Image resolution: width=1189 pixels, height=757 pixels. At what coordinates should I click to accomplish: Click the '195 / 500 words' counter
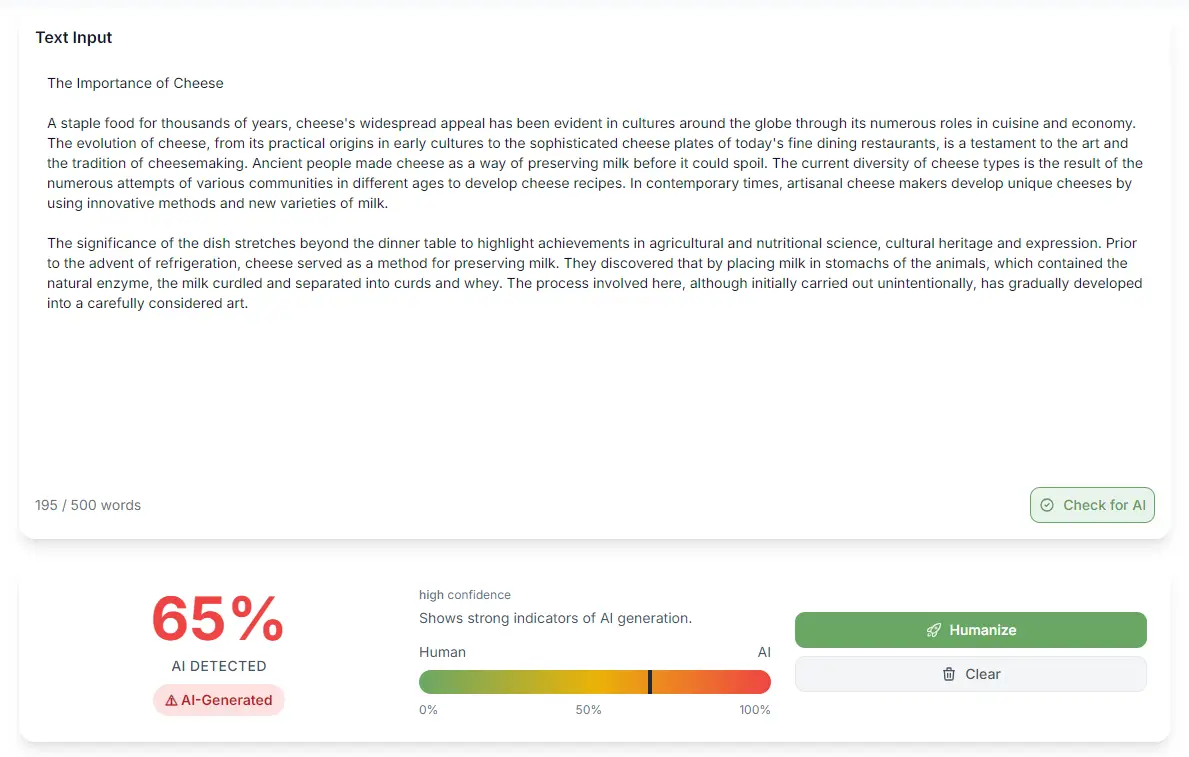88,505
